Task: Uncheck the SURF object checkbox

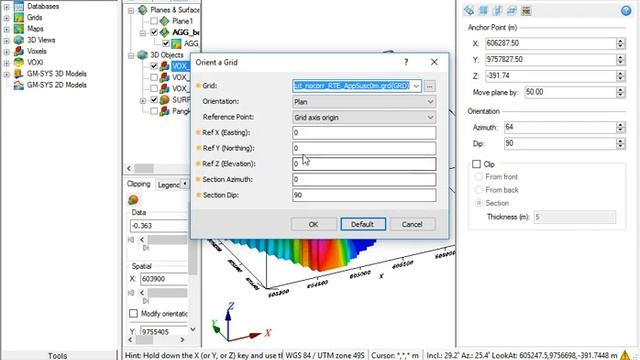Action: pyautogui.click(x=154, y=100)
